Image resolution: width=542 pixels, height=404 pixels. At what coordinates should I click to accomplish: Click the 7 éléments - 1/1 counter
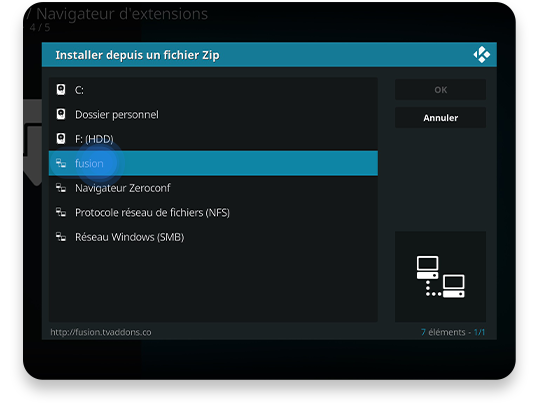pyautogui.click(x=453, y=332)
